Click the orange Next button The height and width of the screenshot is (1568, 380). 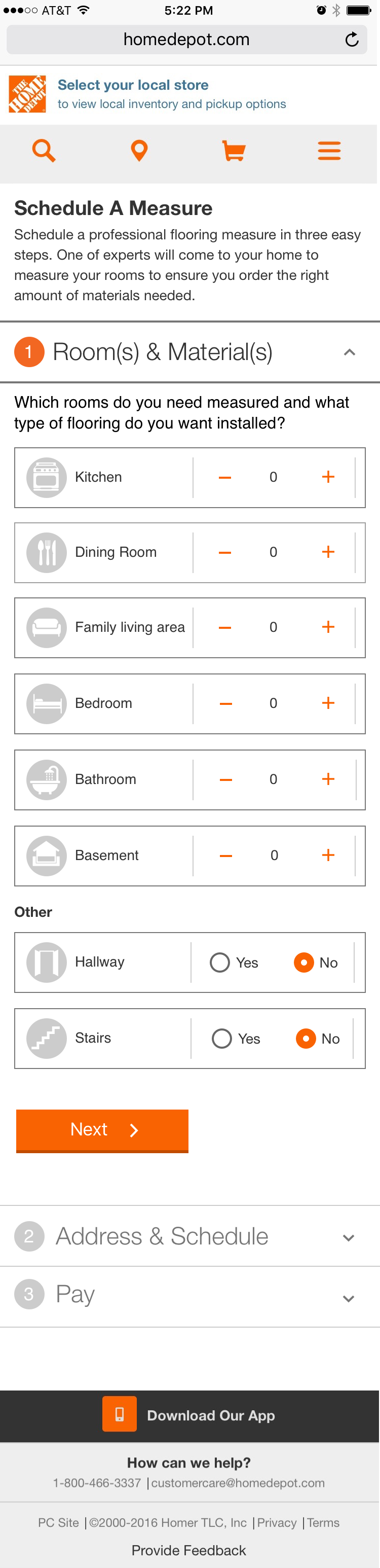[102, 1130]
